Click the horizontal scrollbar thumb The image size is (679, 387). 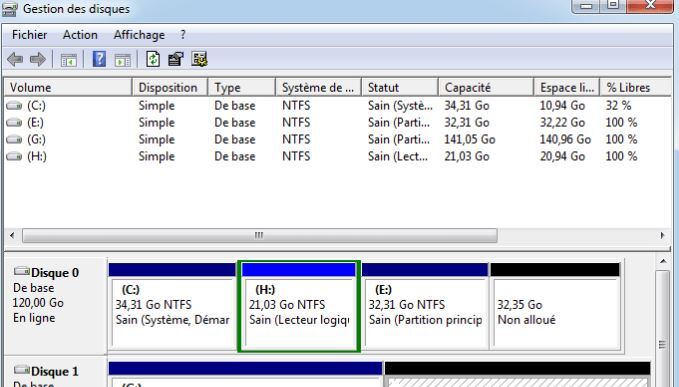pos(259,235)
